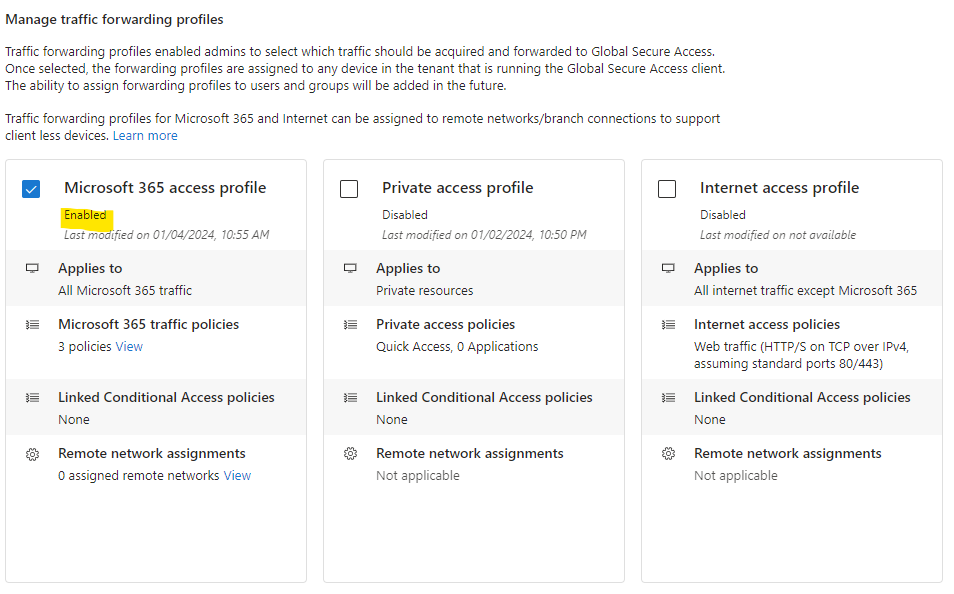Click monitor icon beside Microsoft 365 Applies to
The image size is (954, 594).
click(32, 268)
